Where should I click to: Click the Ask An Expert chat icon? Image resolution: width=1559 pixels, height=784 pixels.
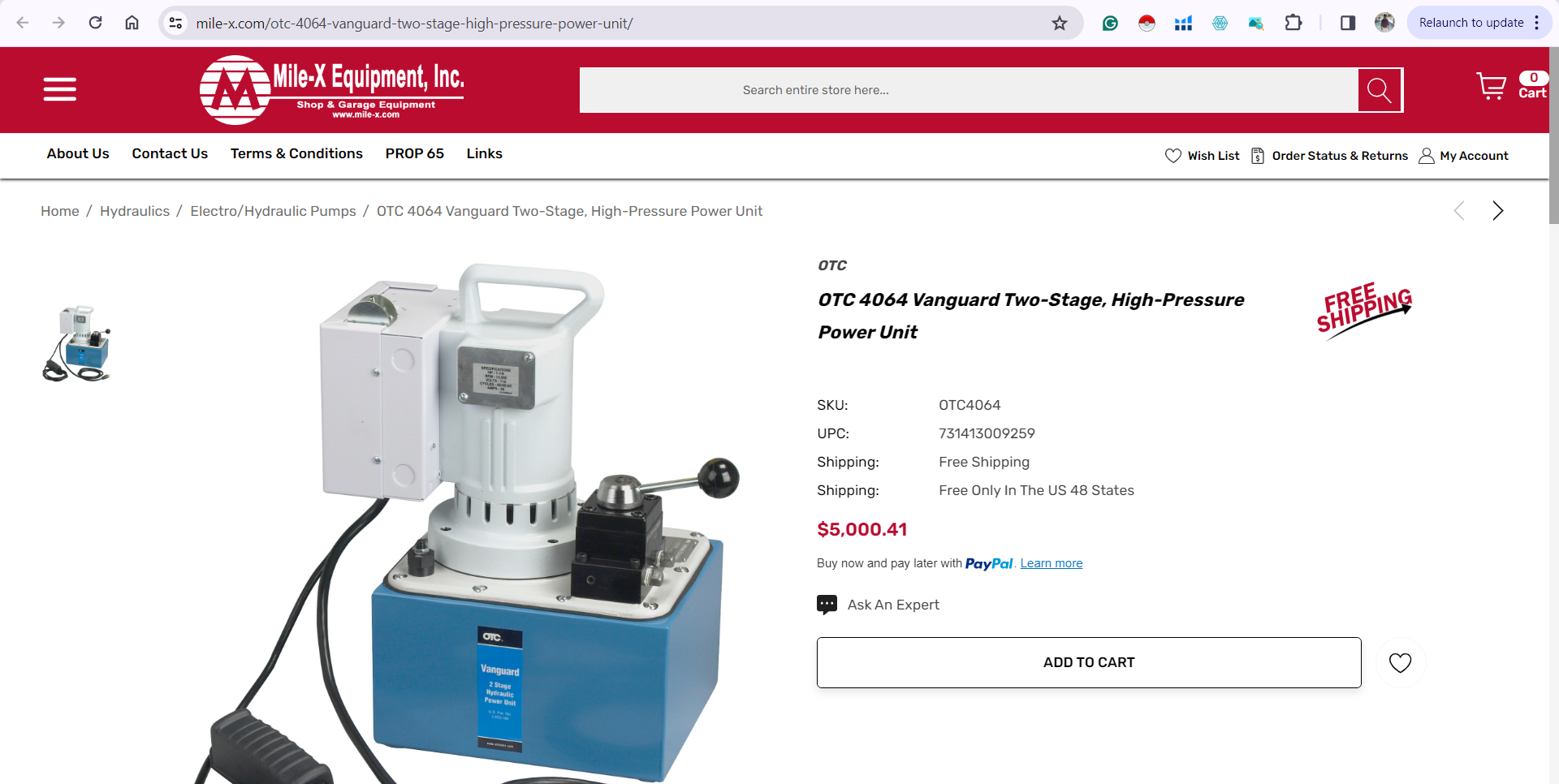click(827, 605)
